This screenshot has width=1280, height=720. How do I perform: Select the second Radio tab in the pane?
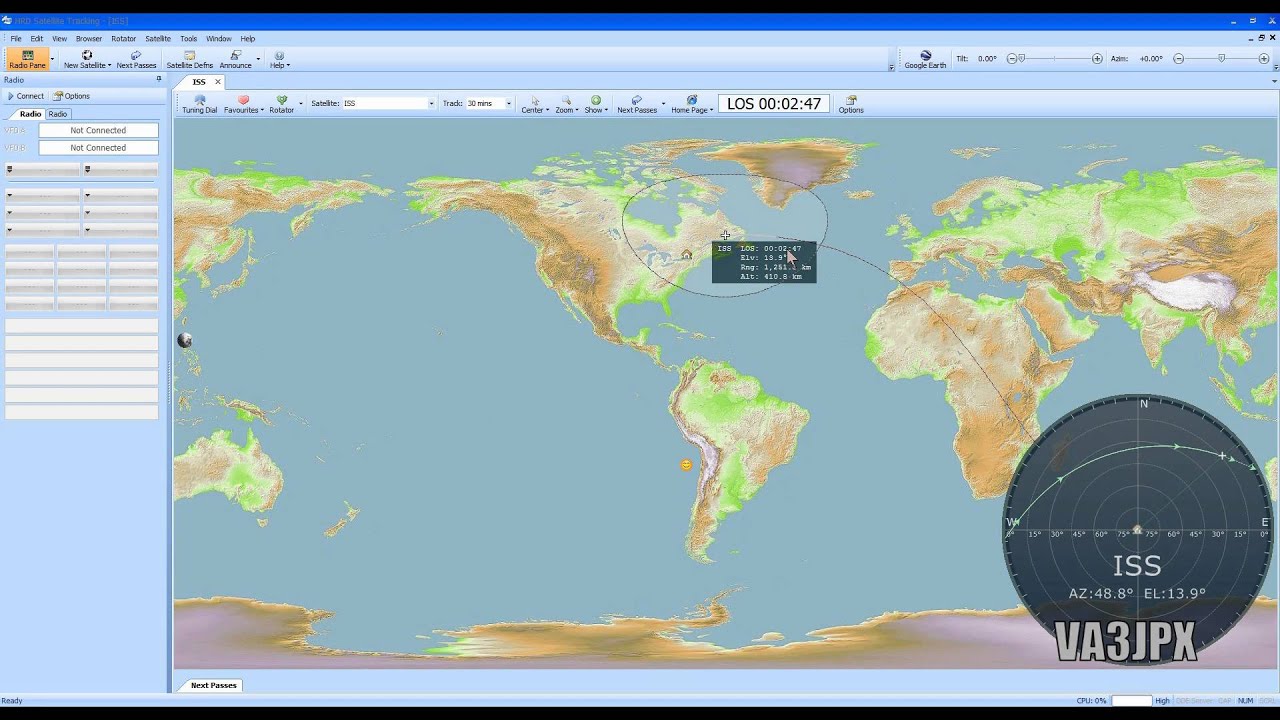[x=58, y=114]
